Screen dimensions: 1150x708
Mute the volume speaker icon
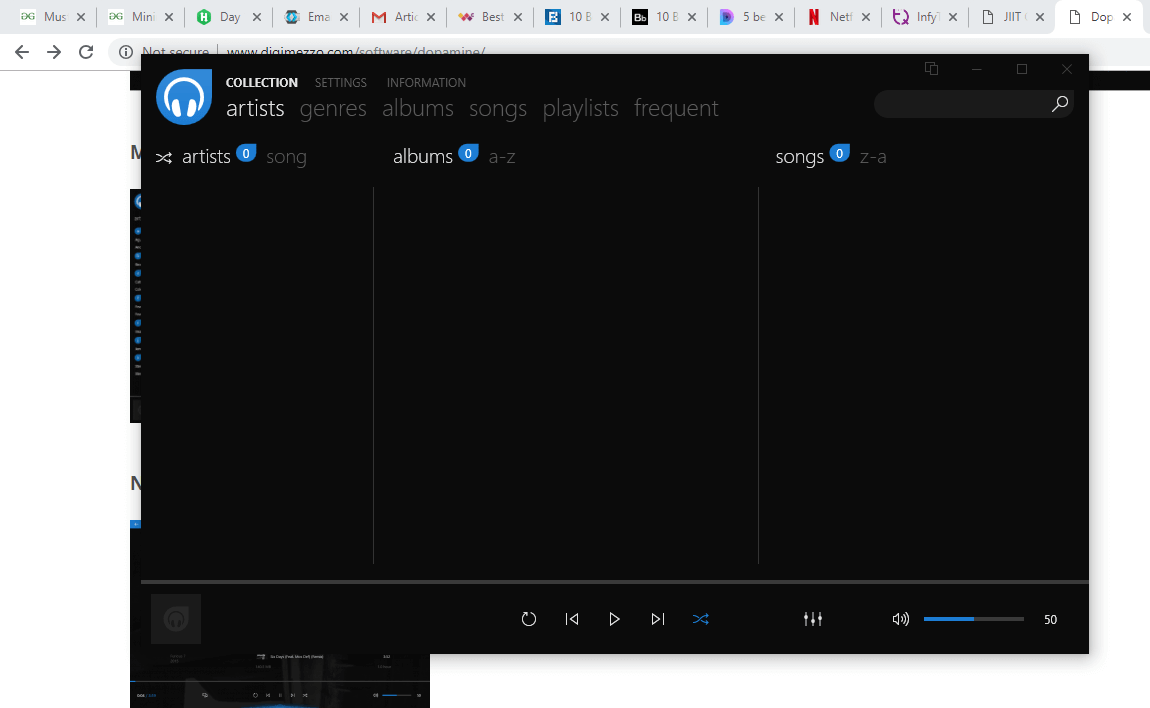click(900, 619)
